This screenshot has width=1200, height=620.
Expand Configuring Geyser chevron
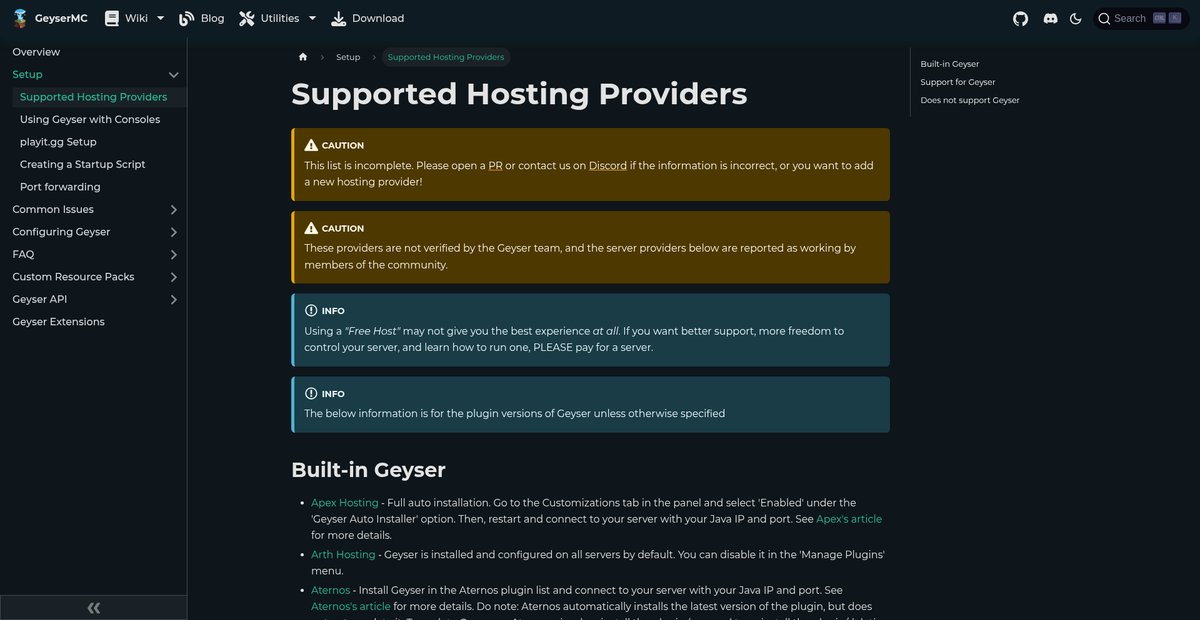click(173, 232)
